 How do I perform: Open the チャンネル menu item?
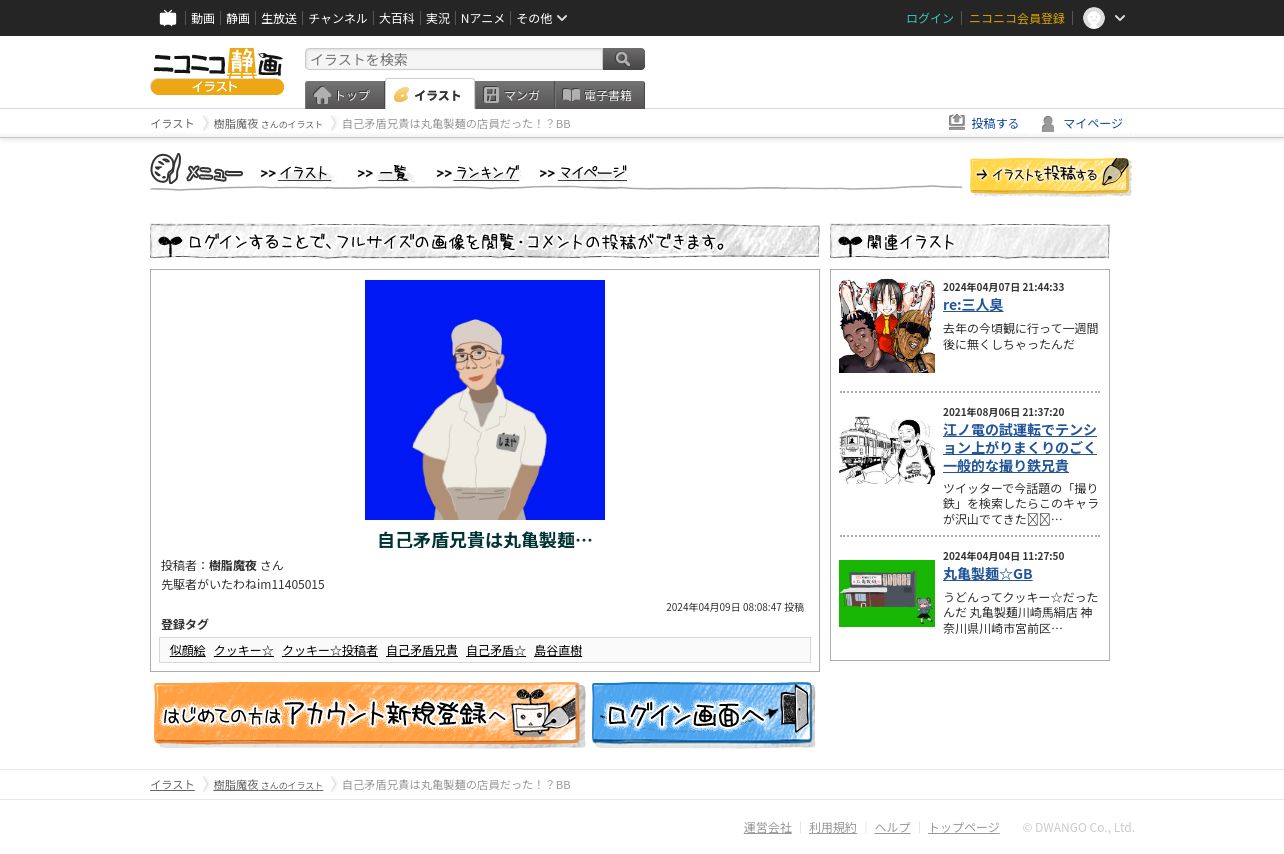pos(337,18)
